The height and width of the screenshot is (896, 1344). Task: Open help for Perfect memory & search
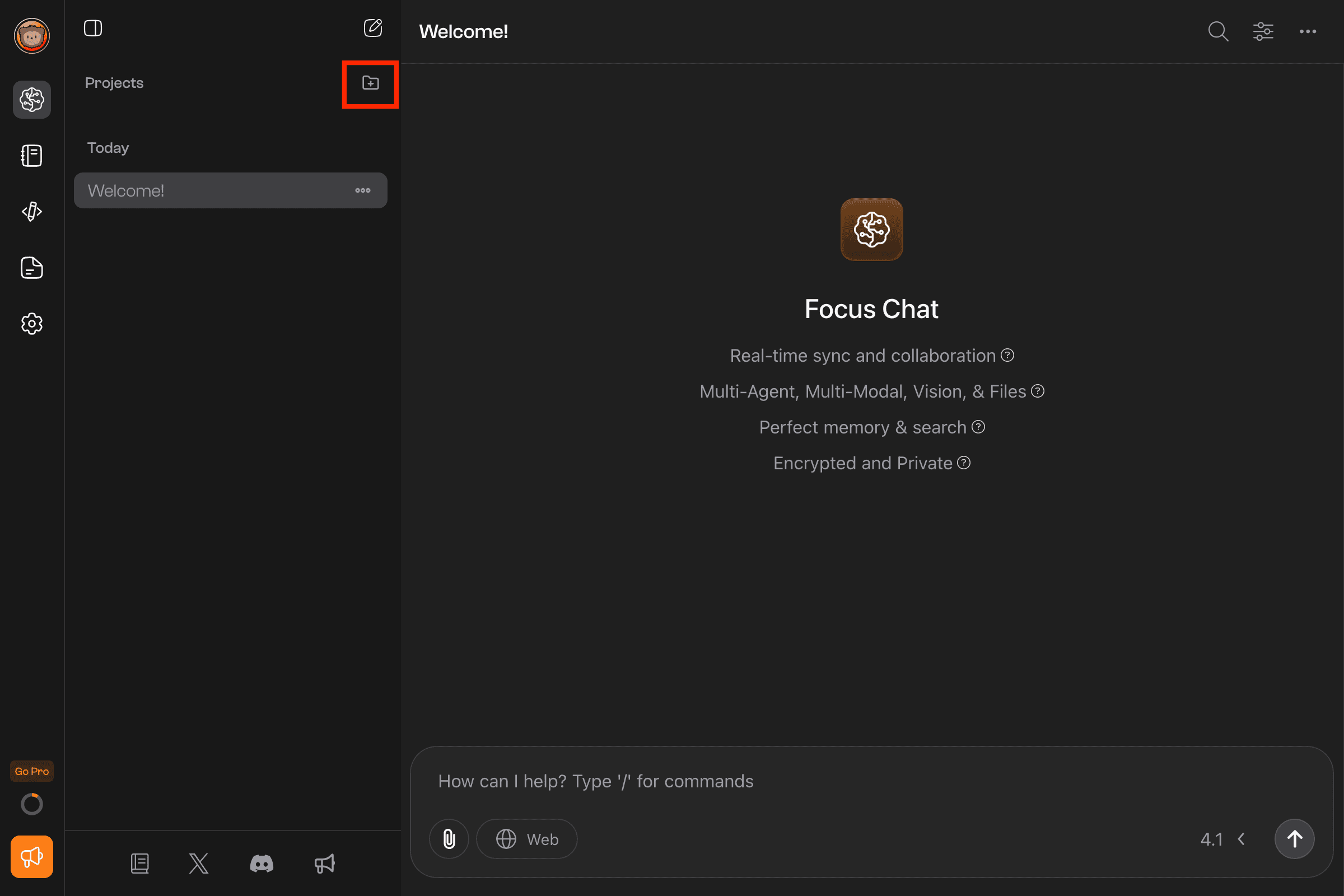pos(978,427)
